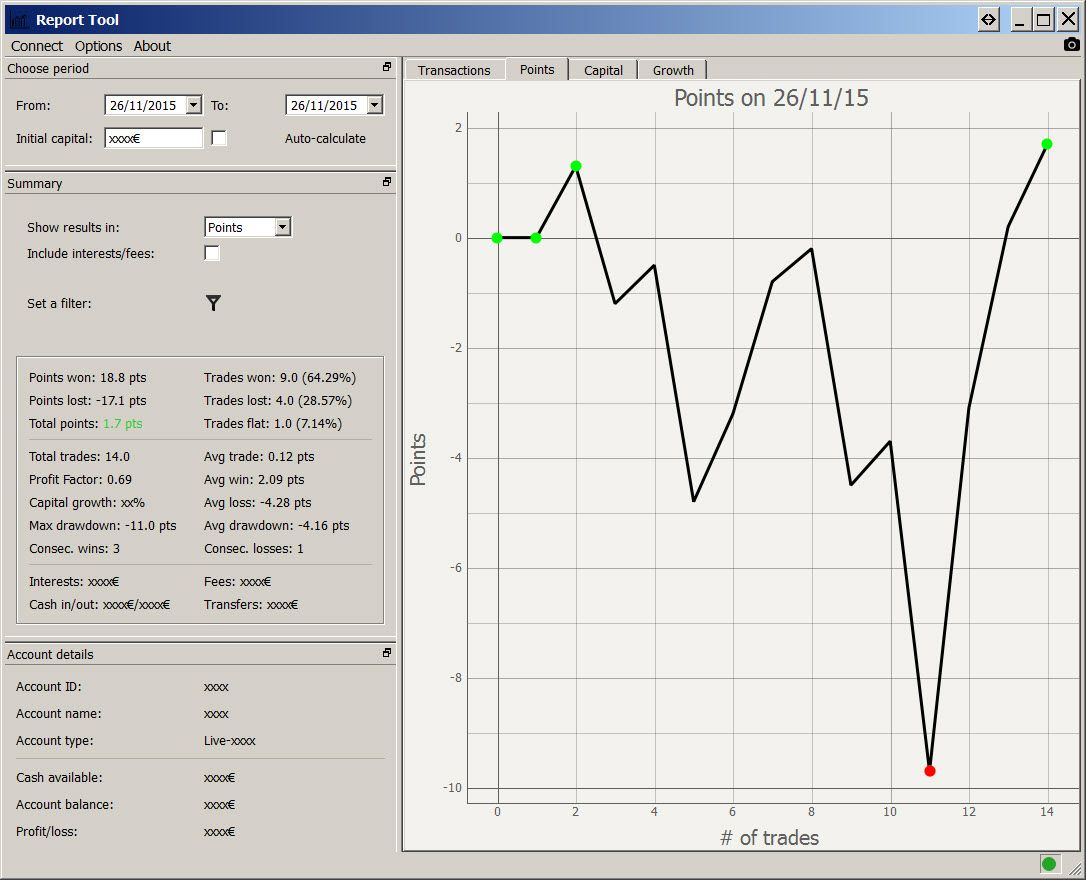The image size is (1086, 880).
Task: Click the green point at trade 0
Action: 497,237
